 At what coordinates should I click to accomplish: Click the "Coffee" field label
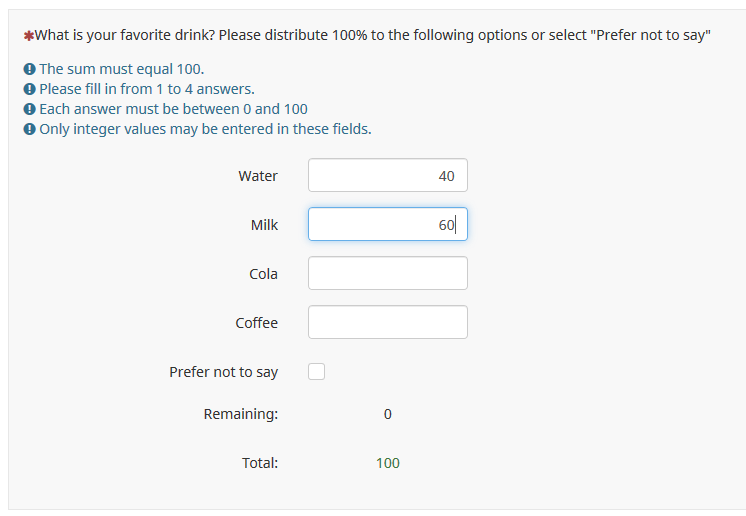(x=257, y=323)
